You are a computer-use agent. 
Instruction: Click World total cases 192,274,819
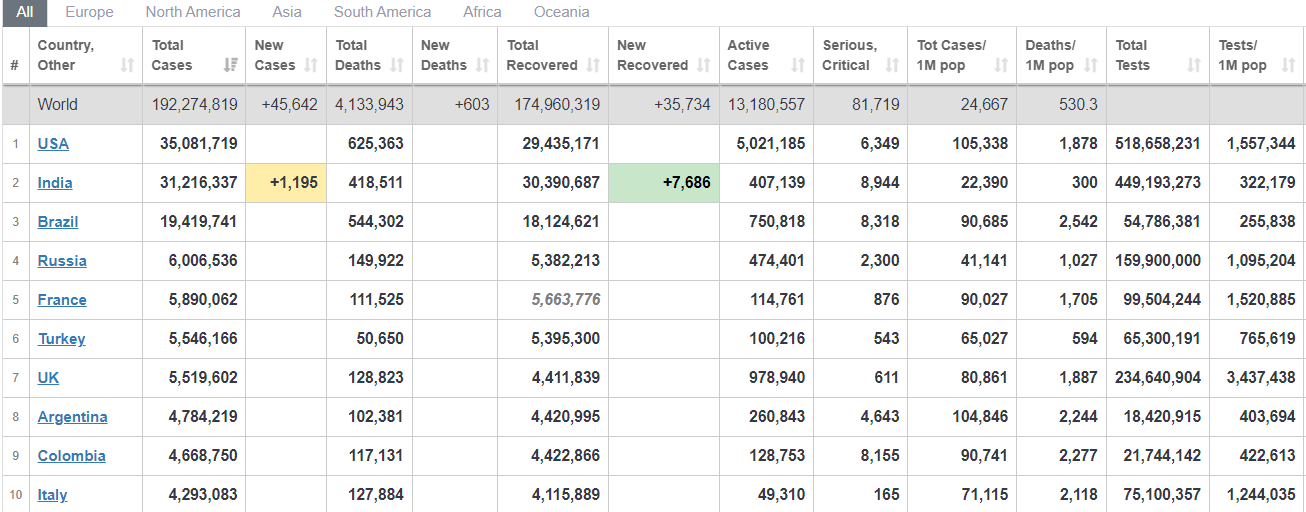click(x=195, y=105)
